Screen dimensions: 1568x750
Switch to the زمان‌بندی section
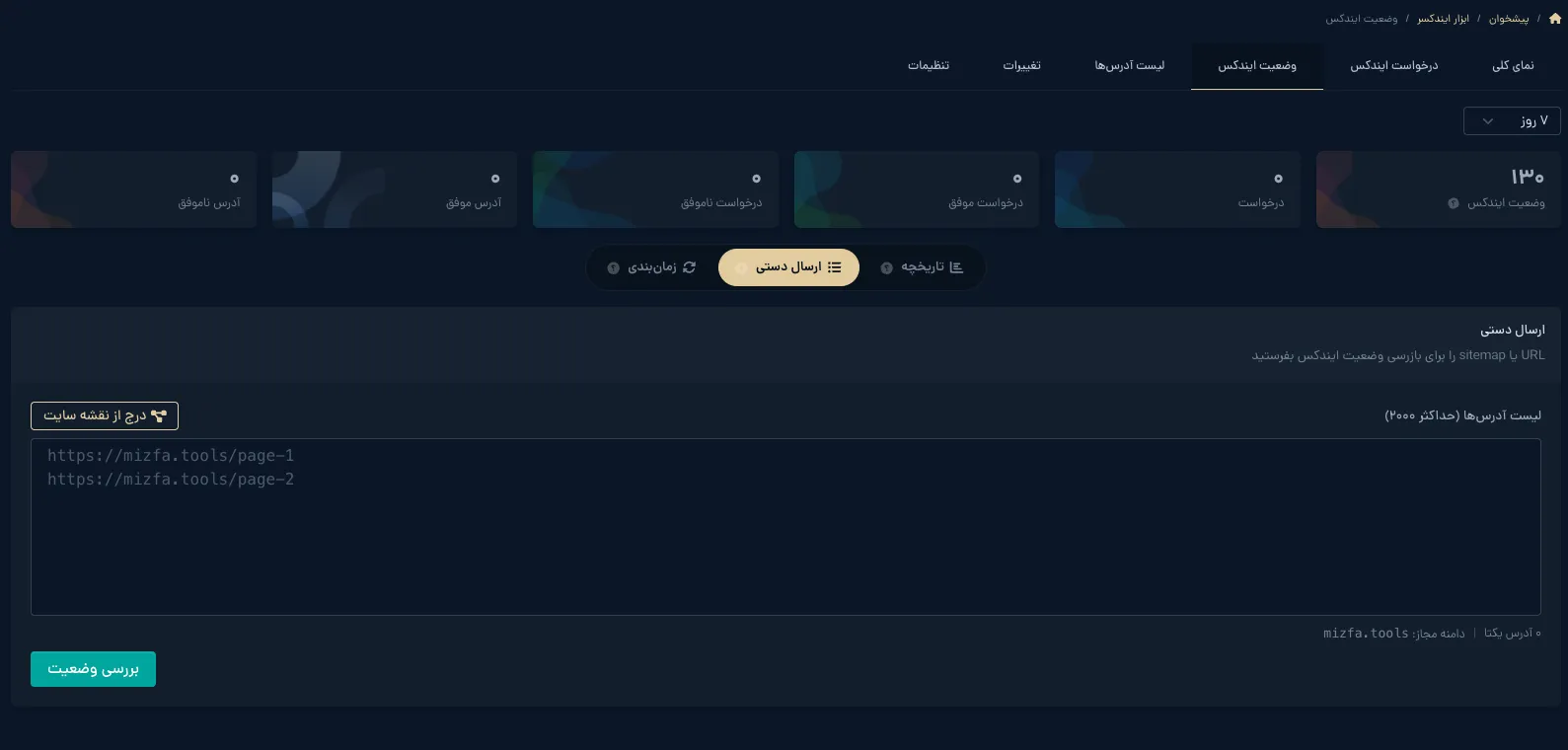[652, 267]
